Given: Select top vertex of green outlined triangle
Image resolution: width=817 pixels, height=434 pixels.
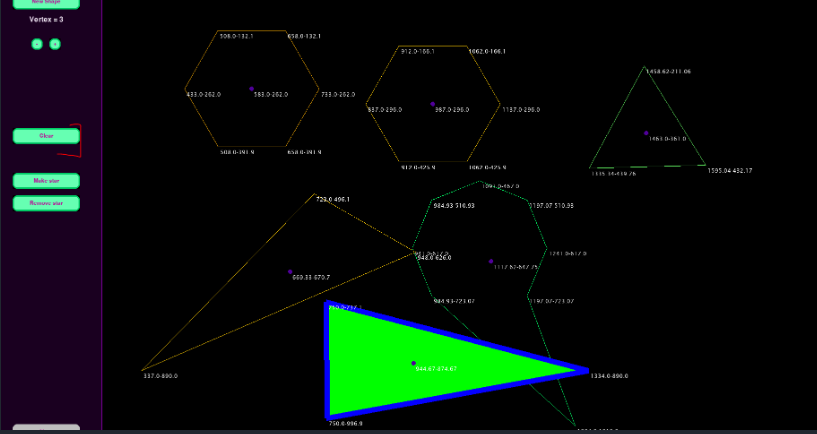Looking at the screenshot, I should tap(646, 67).
